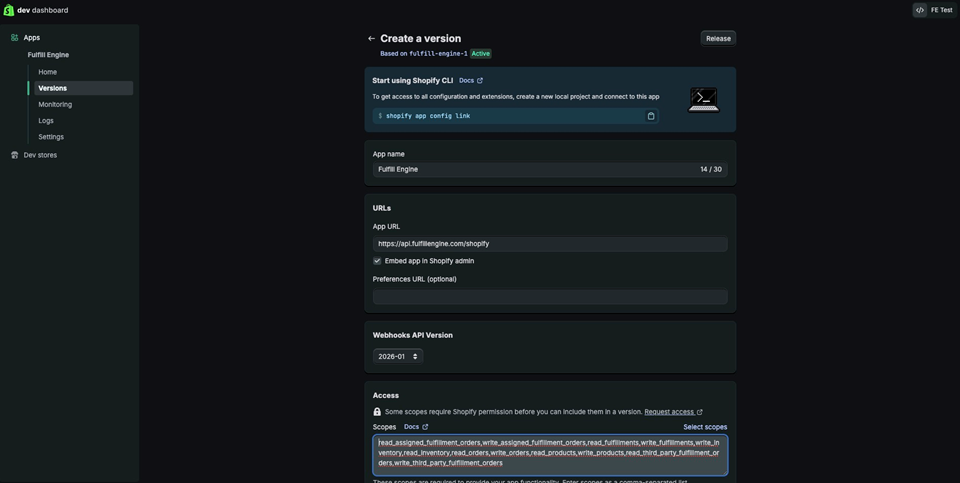Go to Monitoring in sidebar
This screenshot has width=960, height=483.
tap(55, 104)
